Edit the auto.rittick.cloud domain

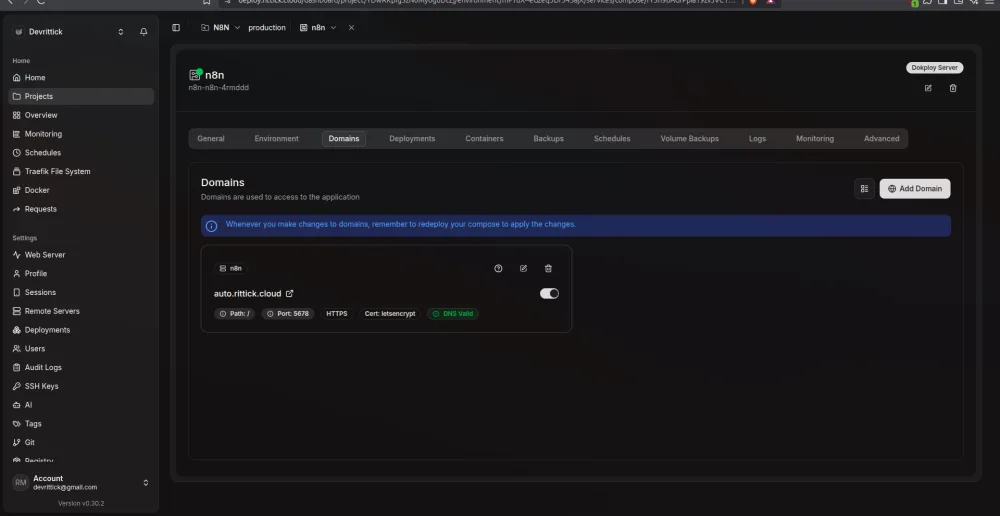(x=524, y=269)
